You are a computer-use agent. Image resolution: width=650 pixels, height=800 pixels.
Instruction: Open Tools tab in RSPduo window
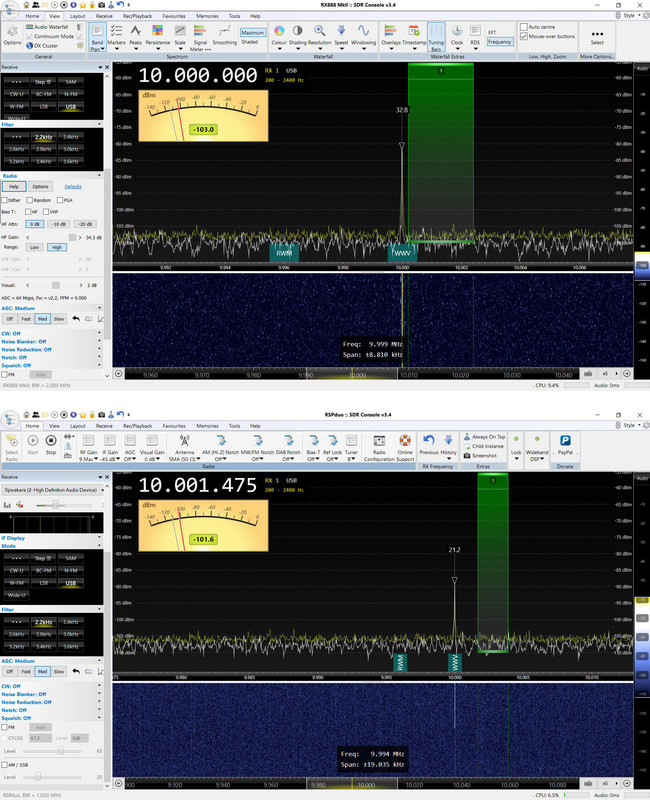pos(234,426)
